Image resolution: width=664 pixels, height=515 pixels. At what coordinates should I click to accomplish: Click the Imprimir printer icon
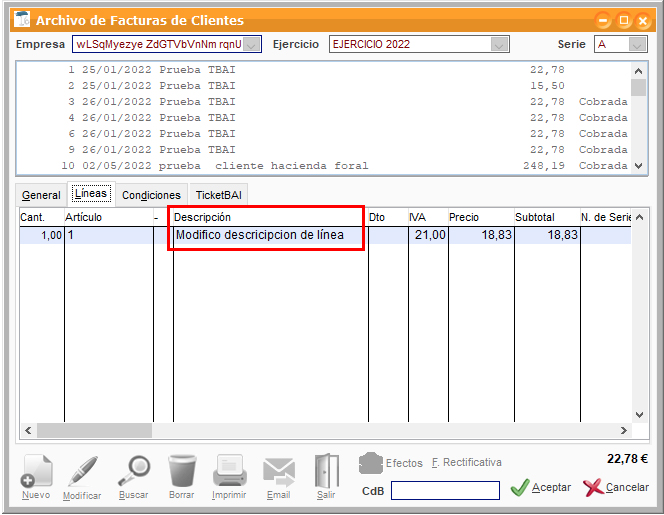point(229,471)
